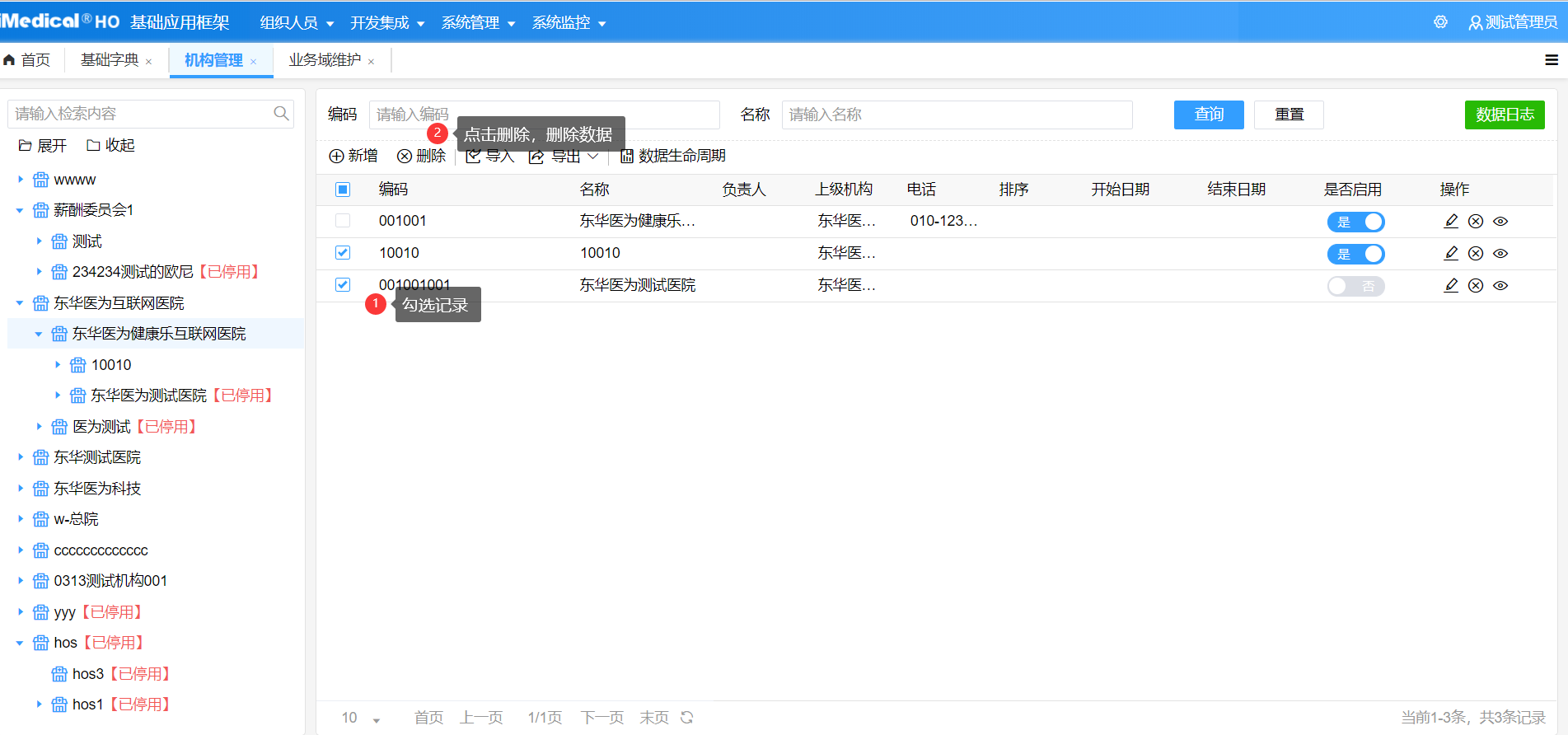Click the delete icon for row 001001
The image size is (1568, 735).
(1476, 221)
